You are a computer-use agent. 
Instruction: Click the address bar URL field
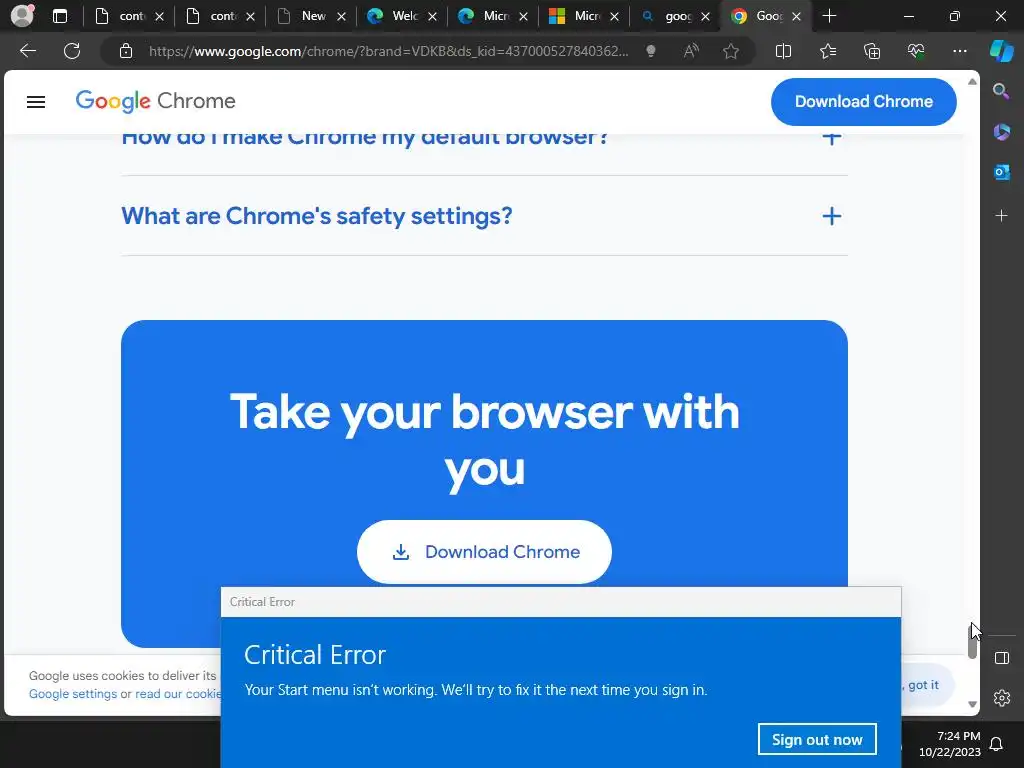pos(389,51)
